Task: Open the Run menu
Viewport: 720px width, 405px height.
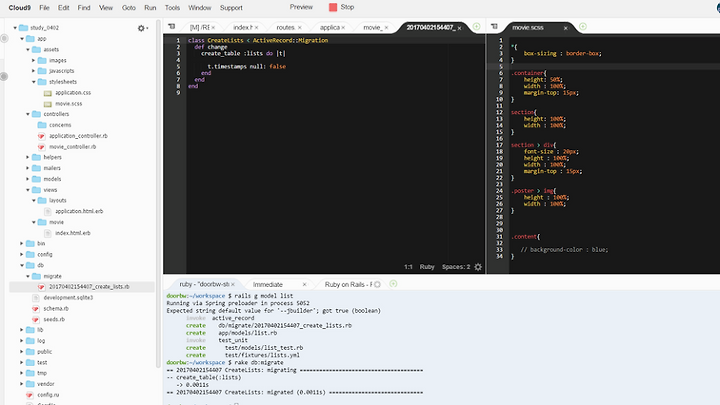Action: [150, 8]
